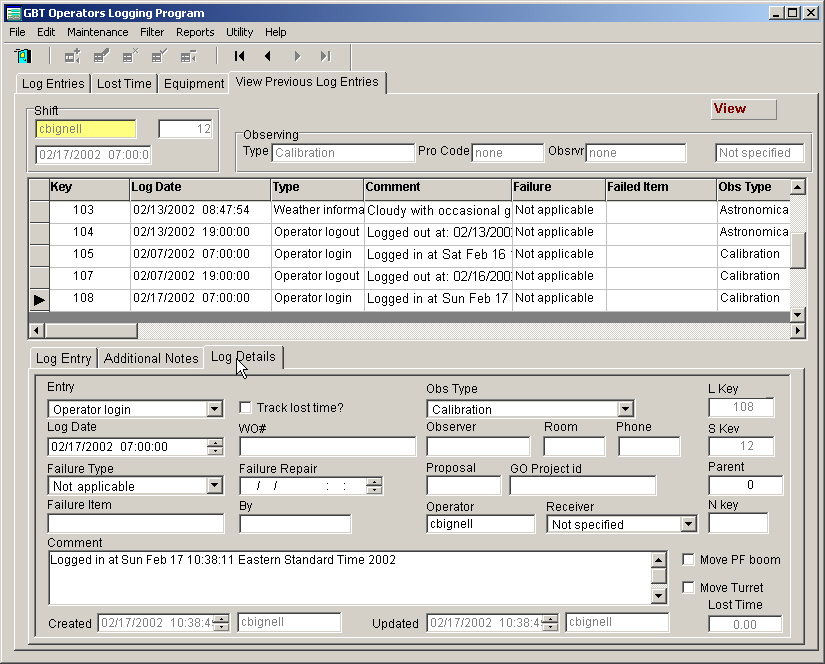Click the edit record toolbar icon
This screenshot has width=825, height=664.
click(x=102, y=56)
